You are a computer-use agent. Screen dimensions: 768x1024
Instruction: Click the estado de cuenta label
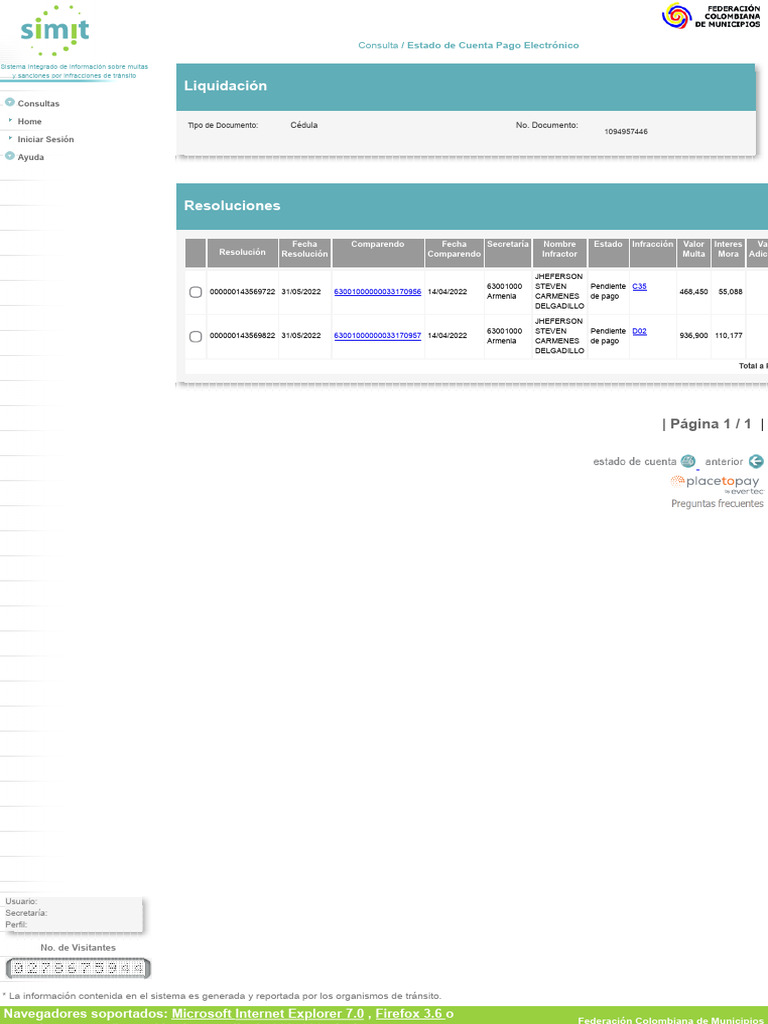point(635,461)
